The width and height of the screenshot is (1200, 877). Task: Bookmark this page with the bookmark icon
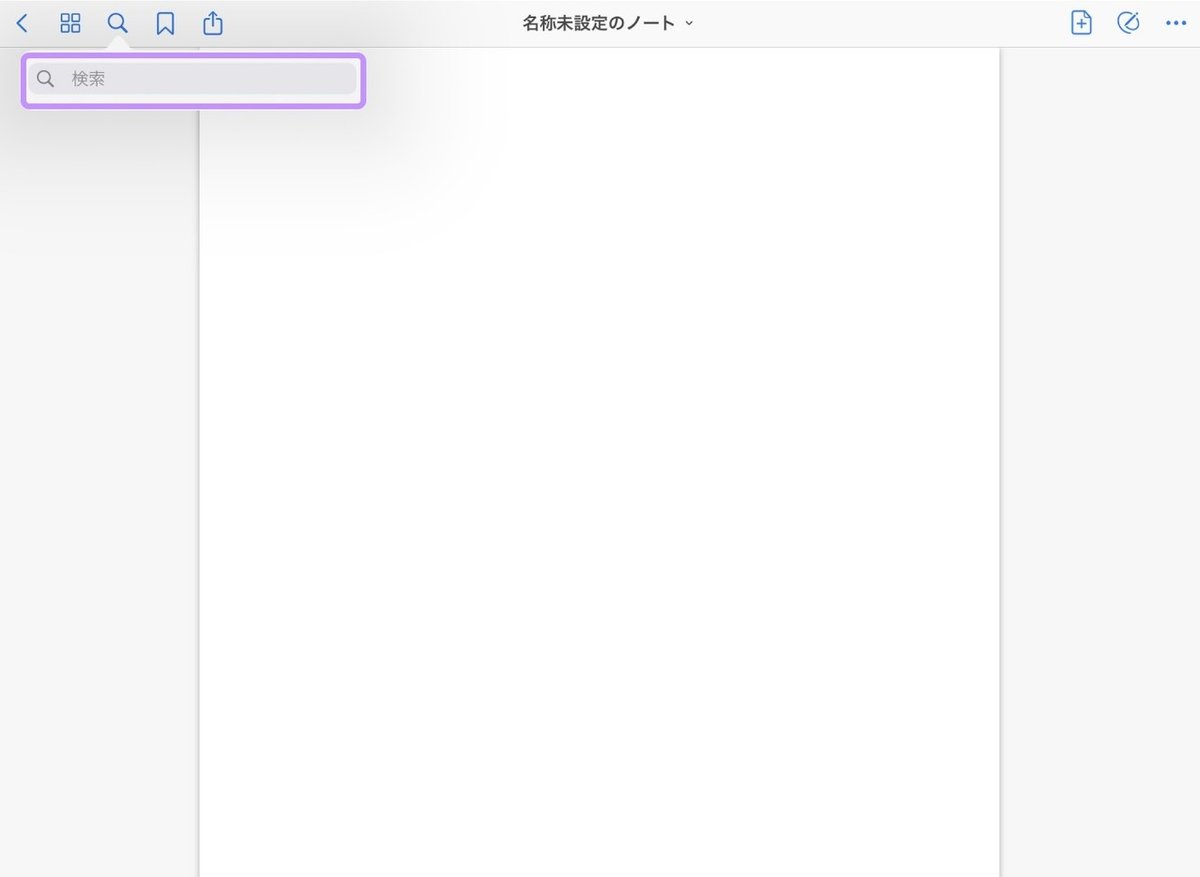click(x=165, y=23)
